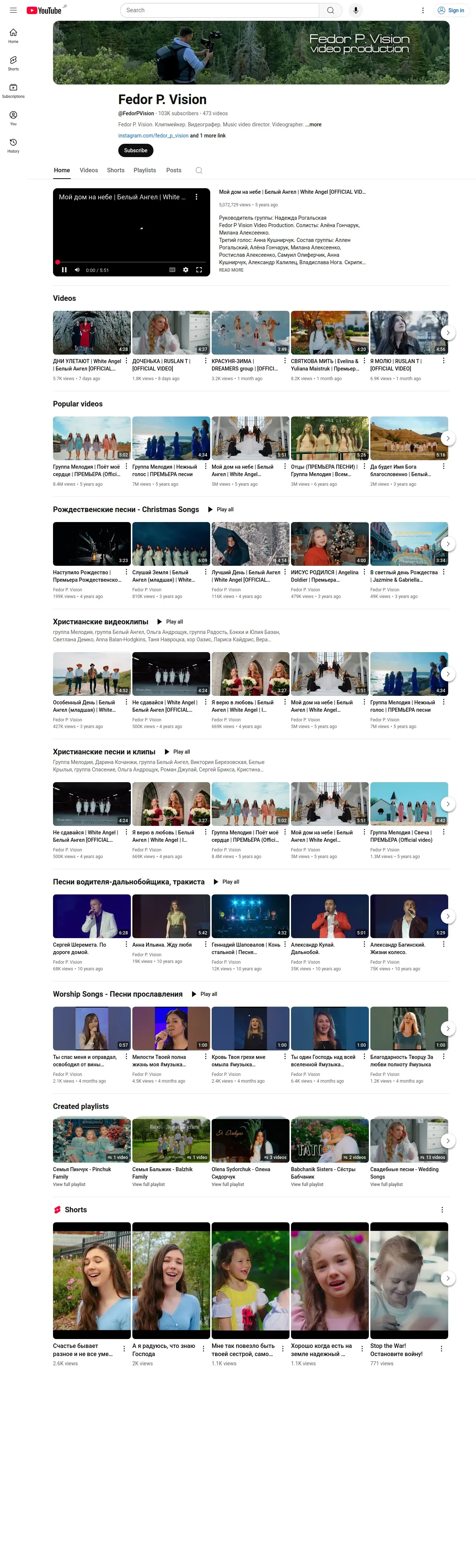Open the hamburger guide menu
Image resolution: width=476 pixels, height=1568 pixels.
pyautogui.click(x=13, y=10)
